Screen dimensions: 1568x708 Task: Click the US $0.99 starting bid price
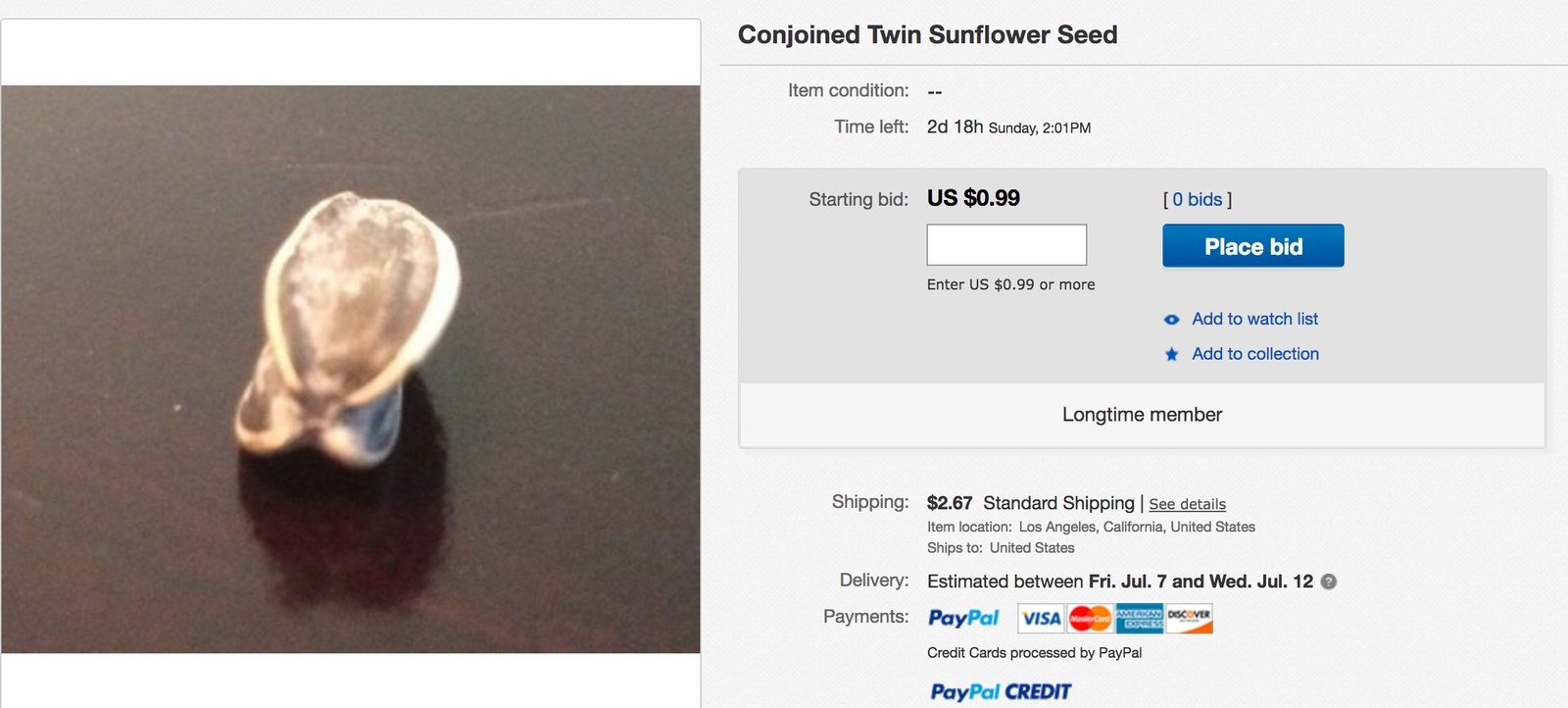click(973, 198)
